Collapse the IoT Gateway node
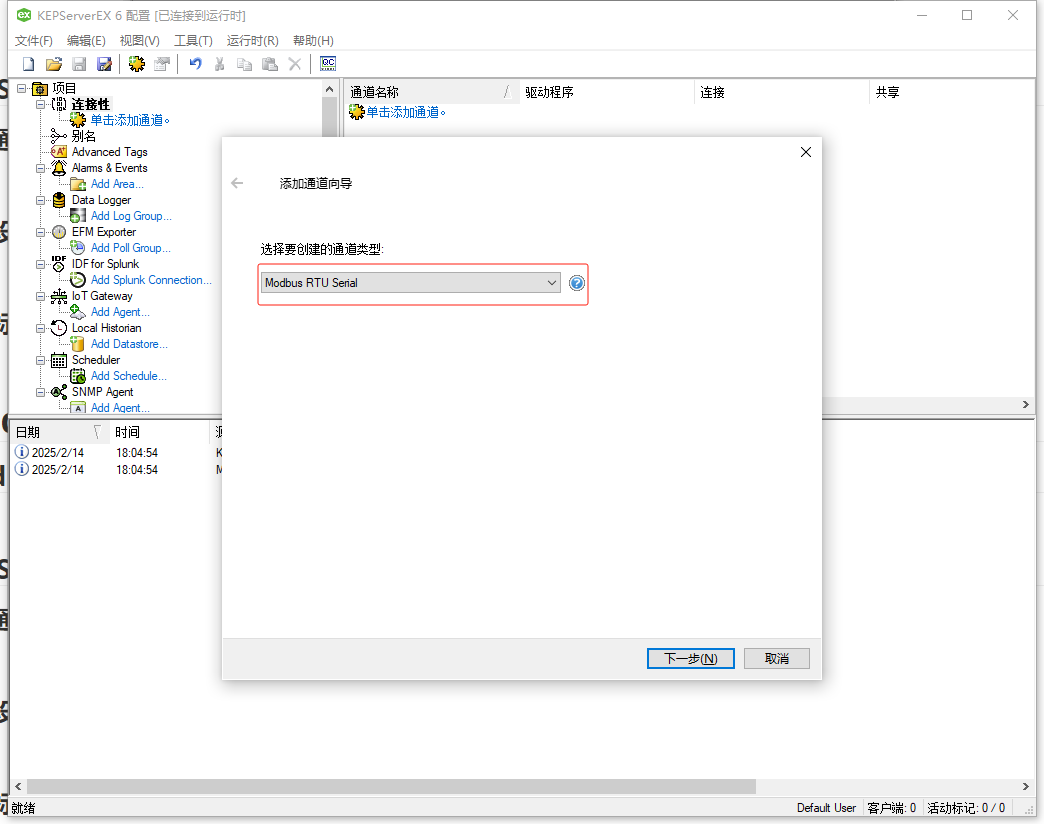 pos(41,296)
